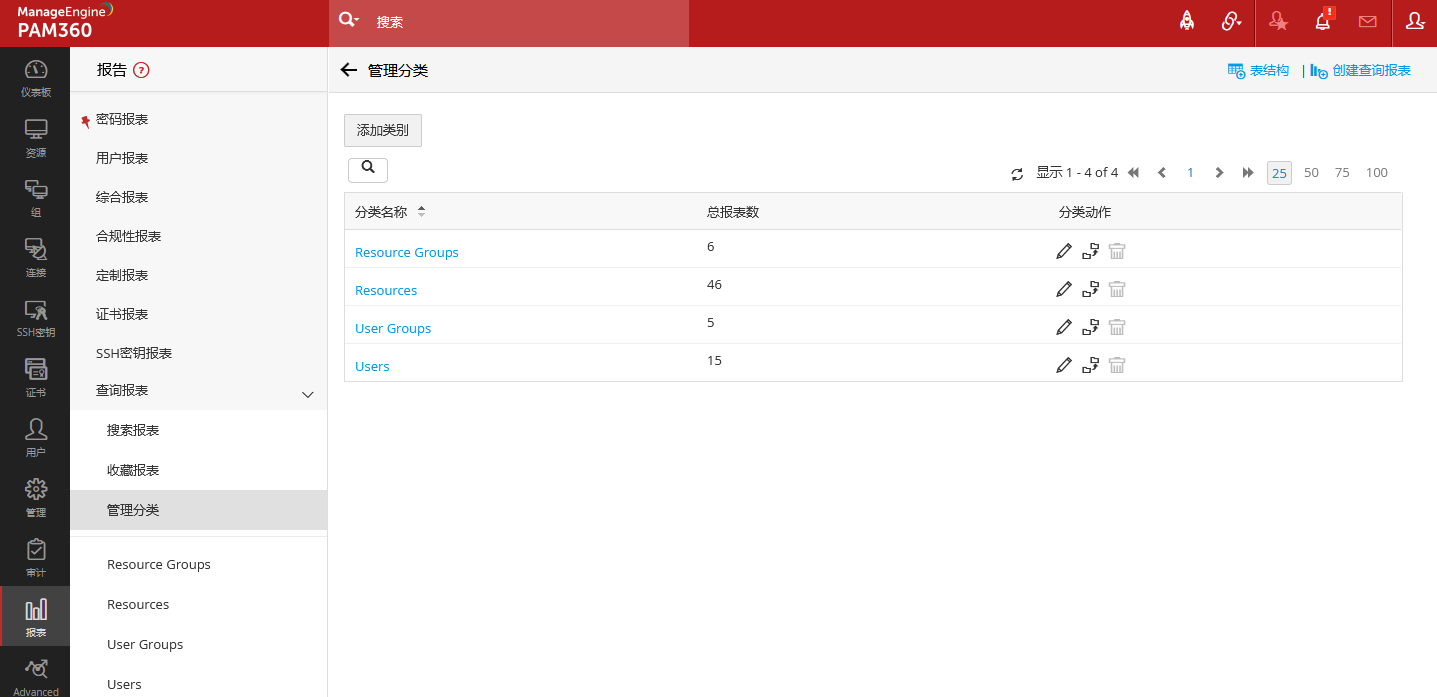Collapse the 查询报表 section chevron
The height and width of the screenshot is (697, 1437).
coord(308,395)
